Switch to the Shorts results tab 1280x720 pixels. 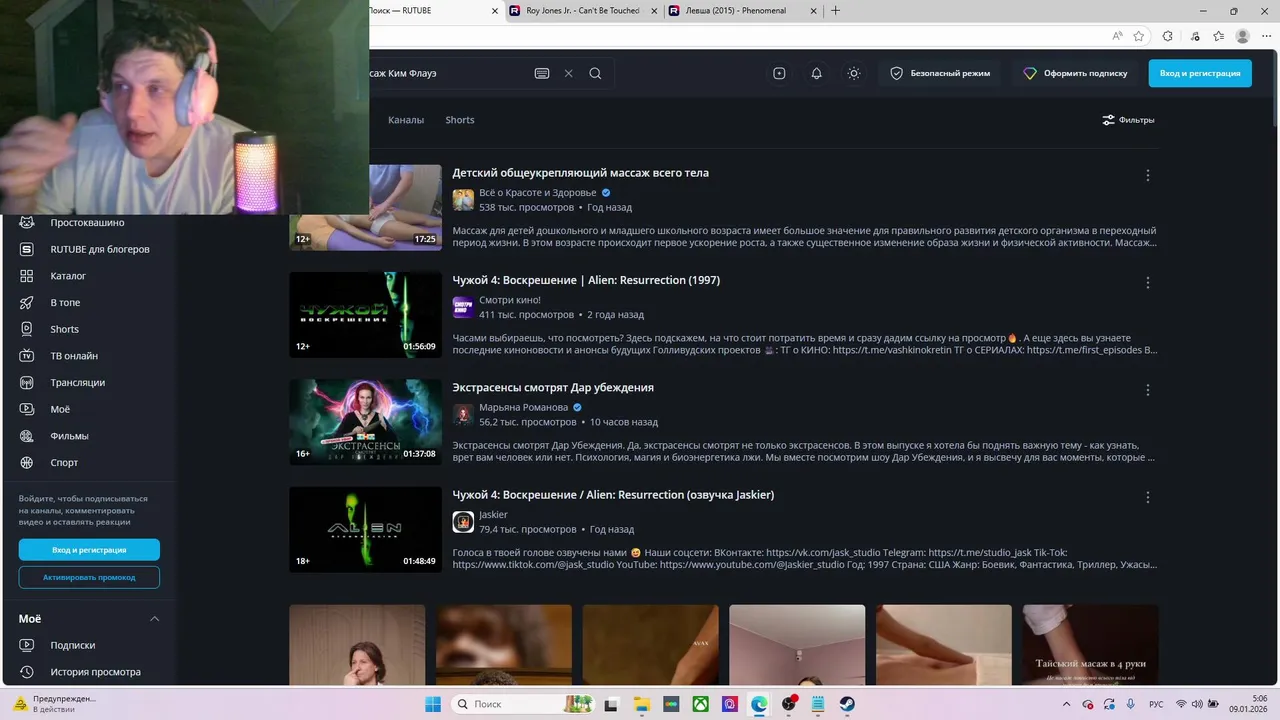click(x=460, y=120)
